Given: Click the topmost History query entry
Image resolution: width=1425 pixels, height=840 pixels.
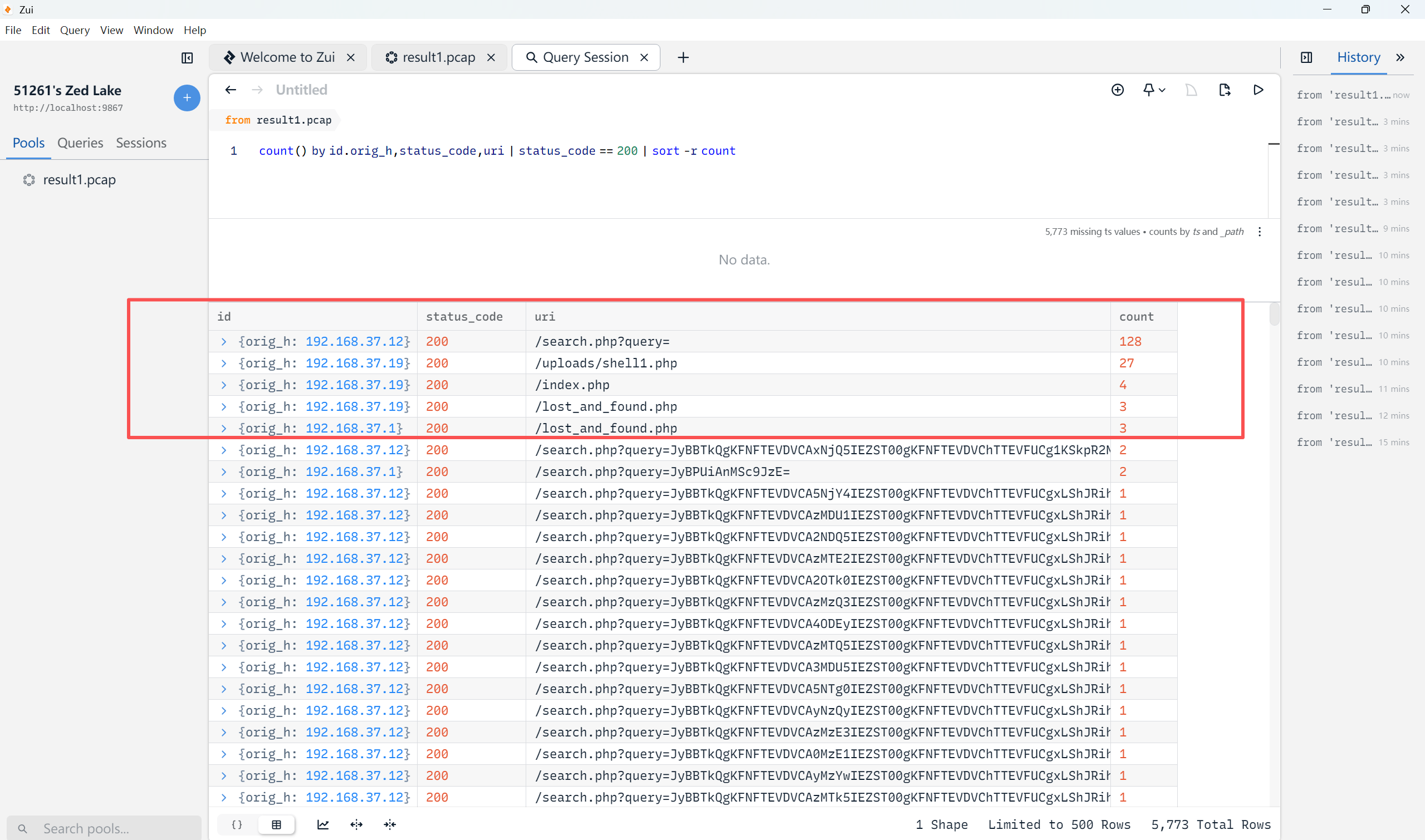Looking at the screenshot, I should click(x=1344, y=95).
